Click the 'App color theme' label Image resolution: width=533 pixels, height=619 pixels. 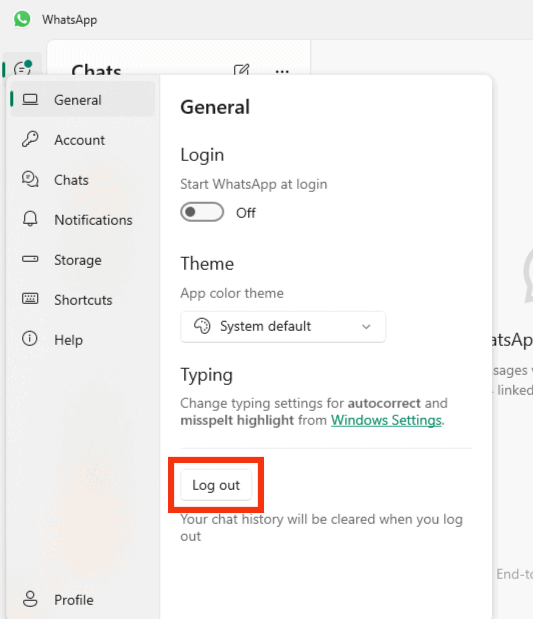(x=232, y=293)
